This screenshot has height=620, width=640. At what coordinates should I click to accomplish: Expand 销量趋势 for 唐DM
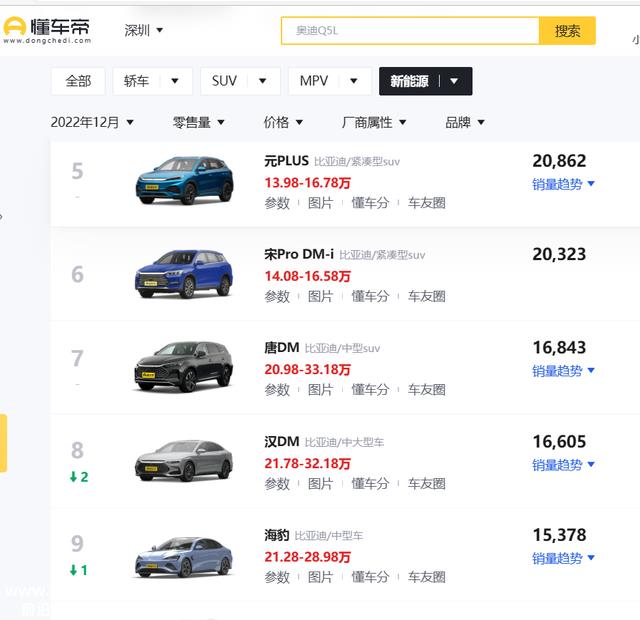coord(563,371)
